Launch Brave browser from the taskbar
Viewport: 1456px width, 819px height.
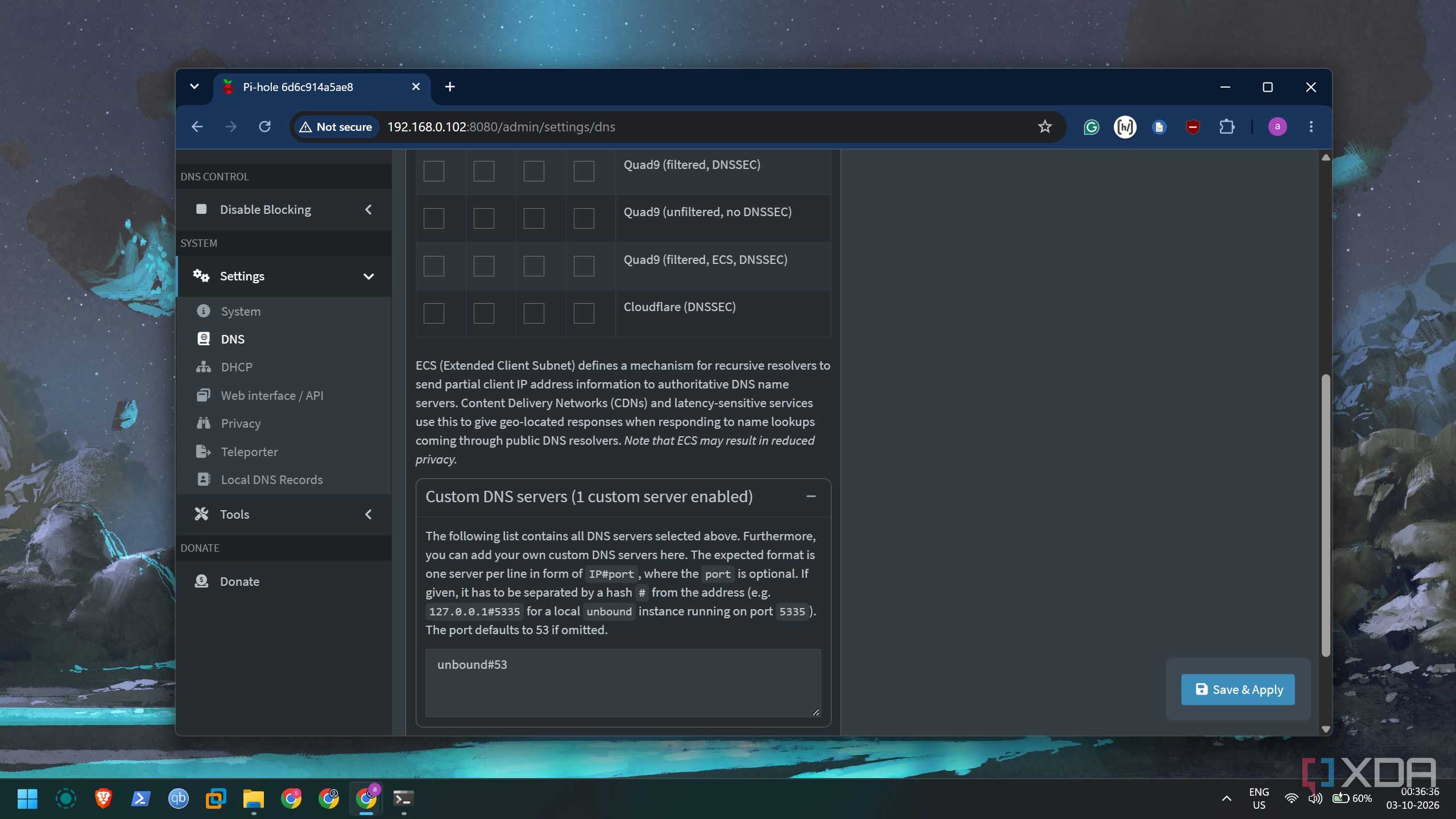coord(103,799)
